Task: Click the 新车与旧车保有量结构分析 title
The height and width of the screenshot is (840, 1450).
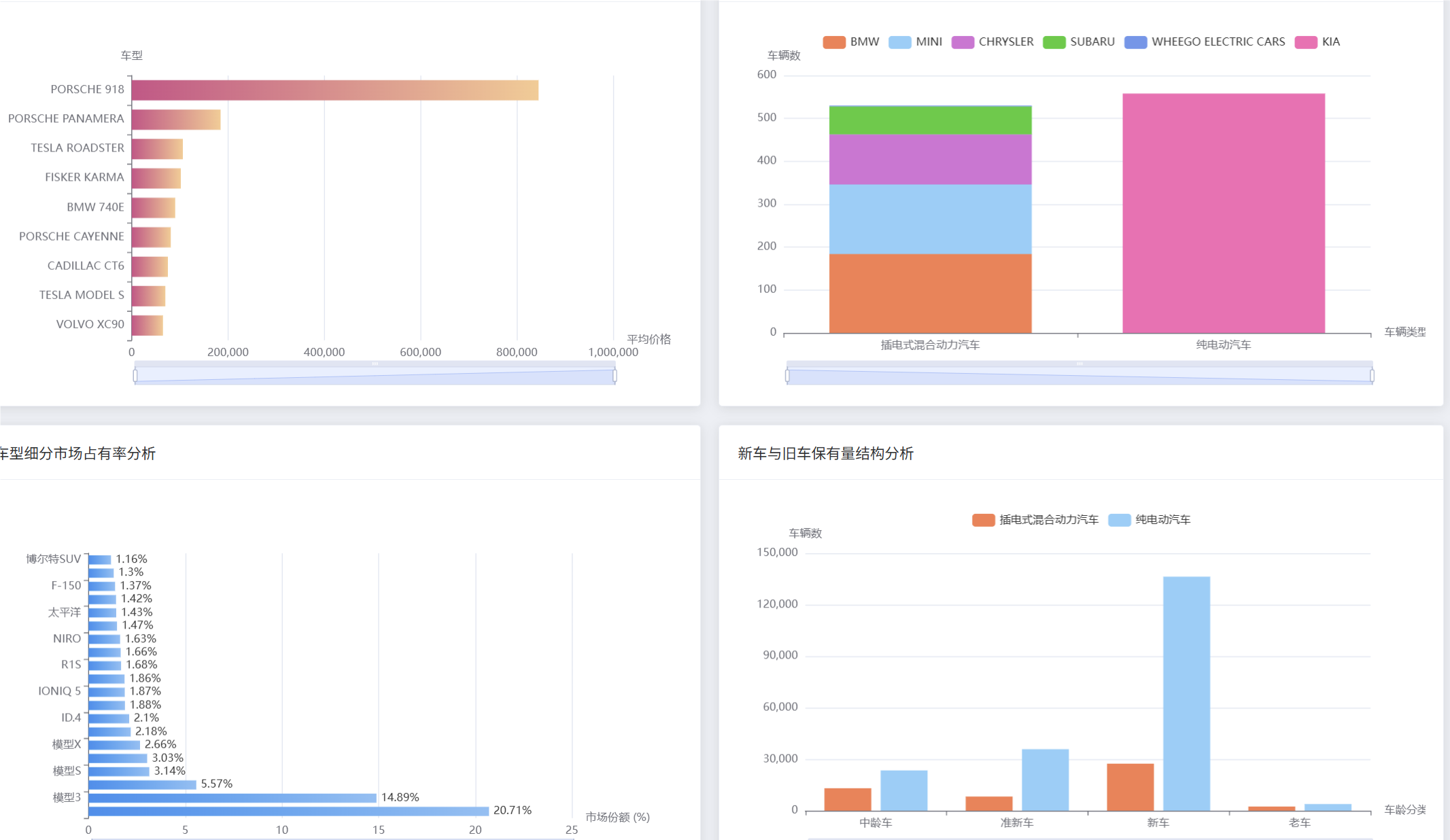Action: [x=826, y=453]
